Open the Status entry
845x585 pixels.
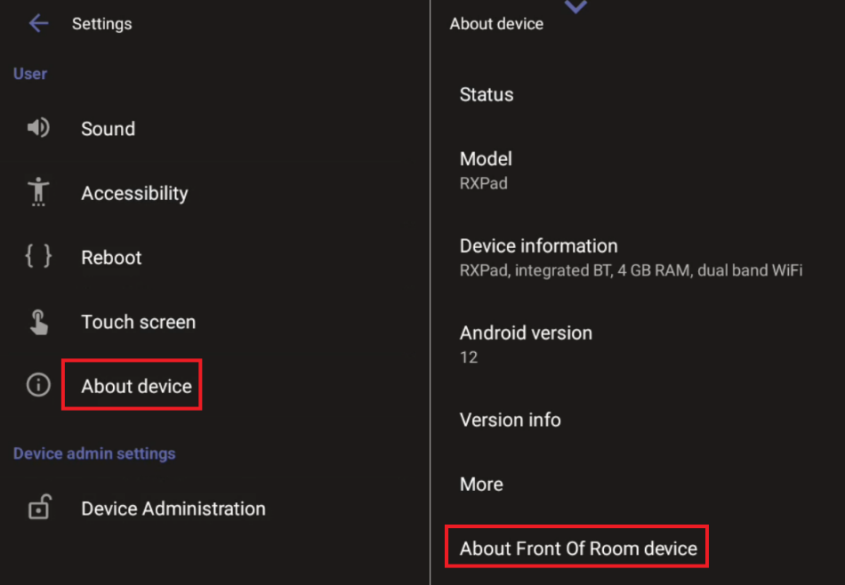click(486, 95)
